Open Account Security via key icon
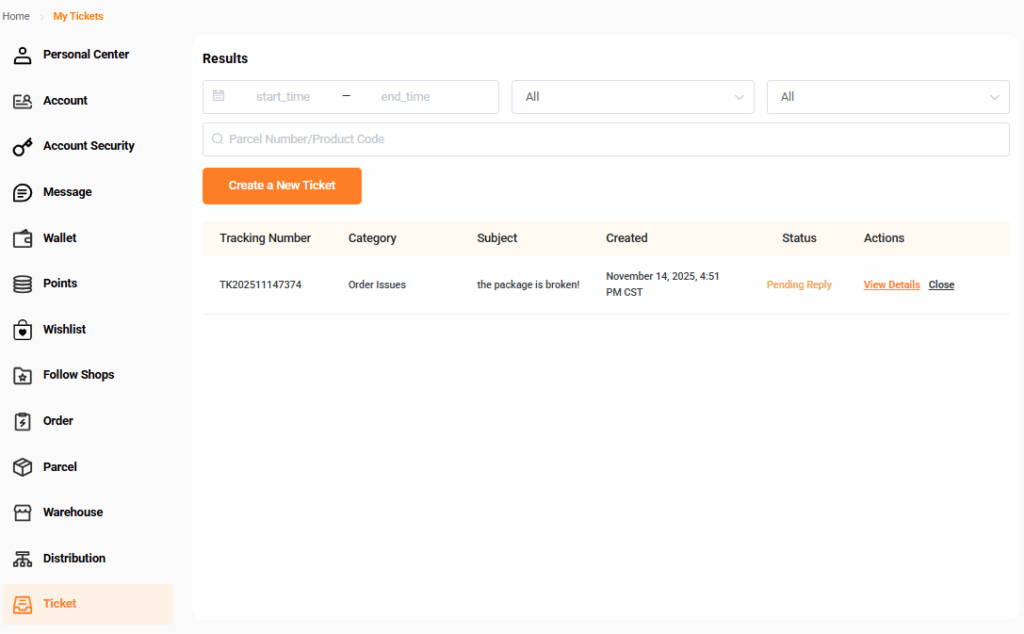Viewport: 1024px width, 634px height. point(22,147)
